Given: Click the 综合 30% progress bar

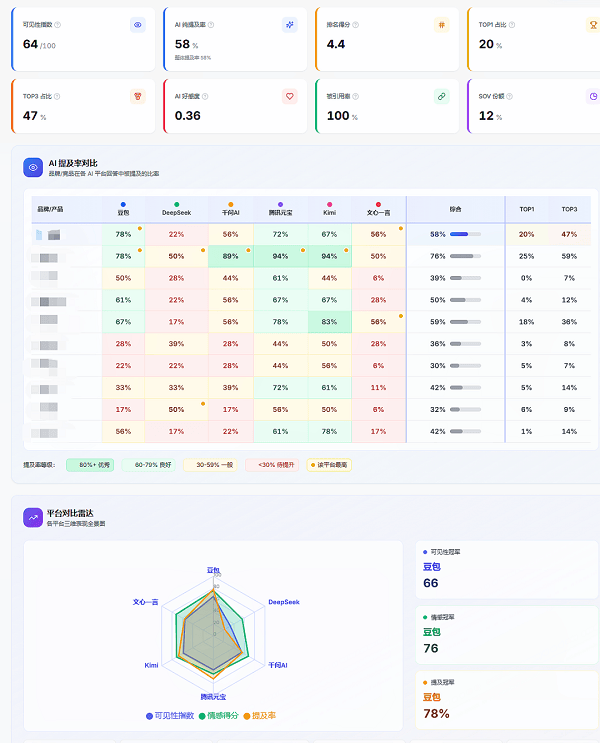Looking at the screenshot, I should pos(465,365).
